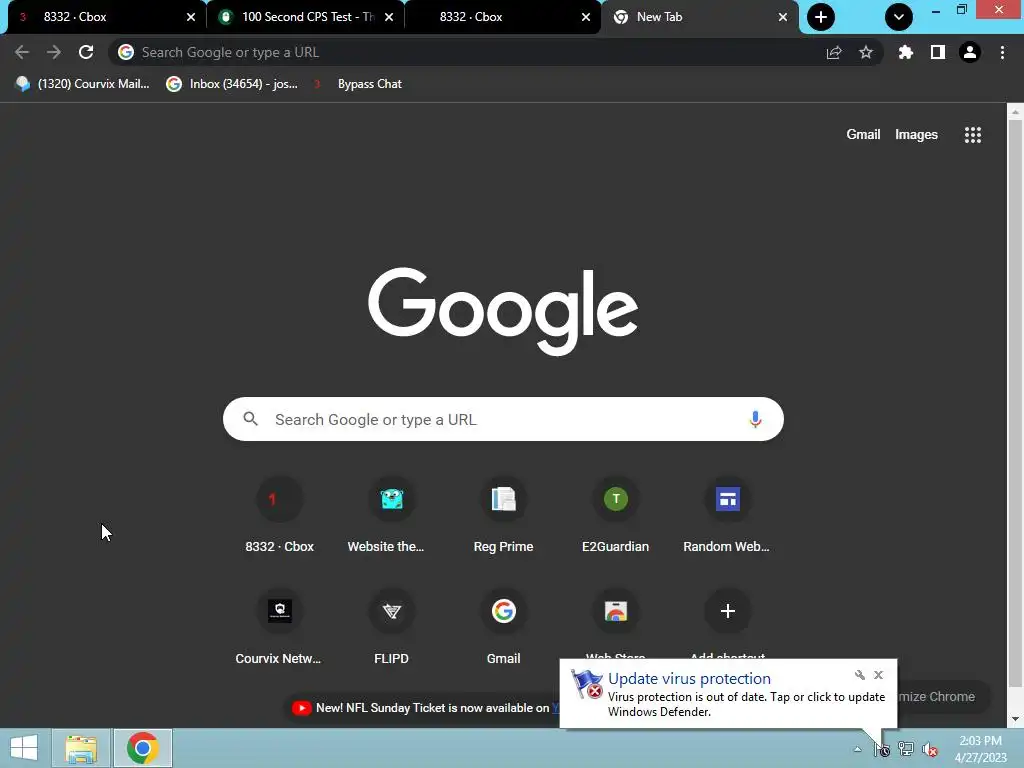Expand the tab search dropdown arrow
This screenshot has height=768, width=1024.
tap(899, 17)
